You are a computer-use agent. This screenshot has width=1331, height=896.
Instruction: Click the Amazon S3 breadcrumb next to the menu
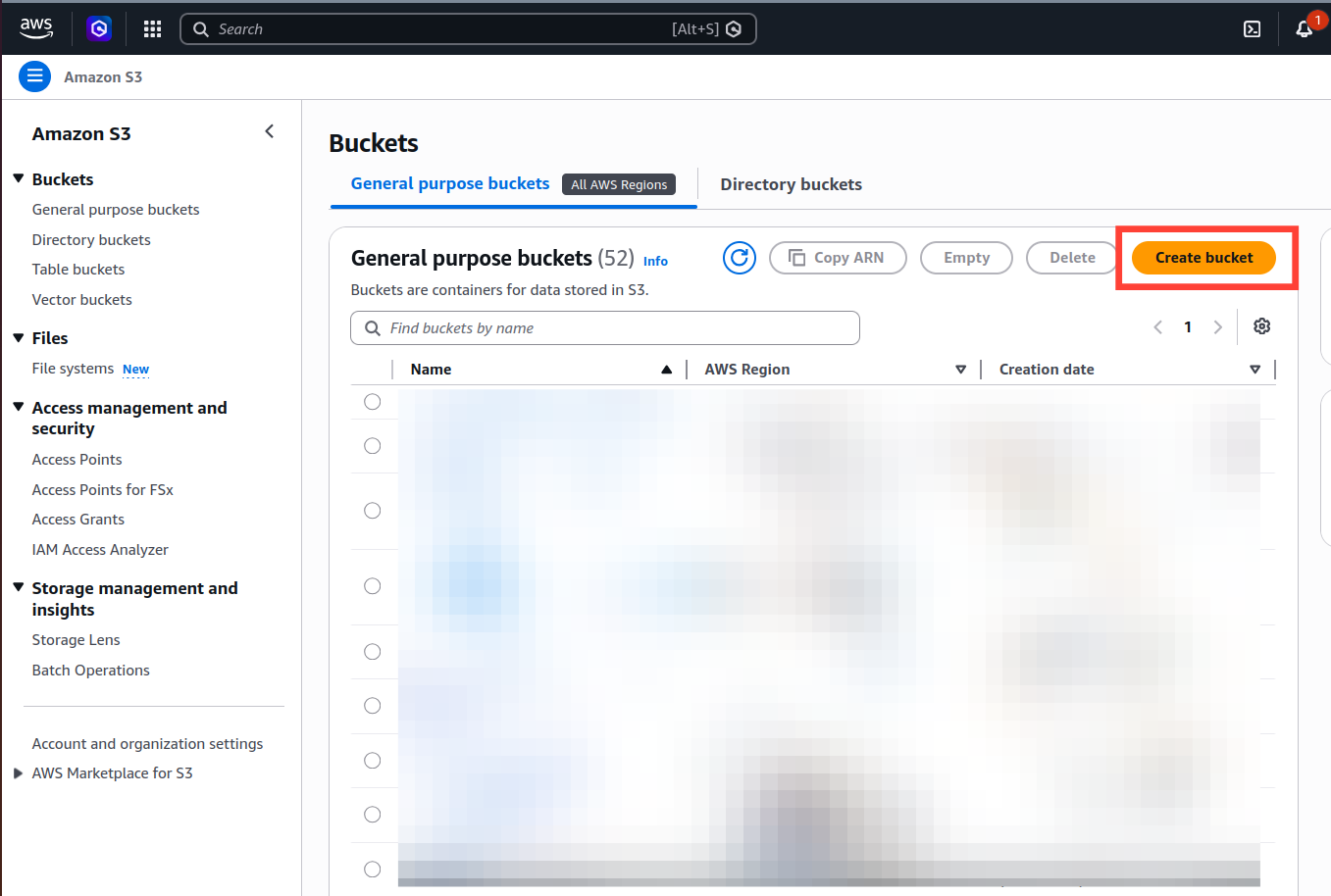click(x=103, y=76)
